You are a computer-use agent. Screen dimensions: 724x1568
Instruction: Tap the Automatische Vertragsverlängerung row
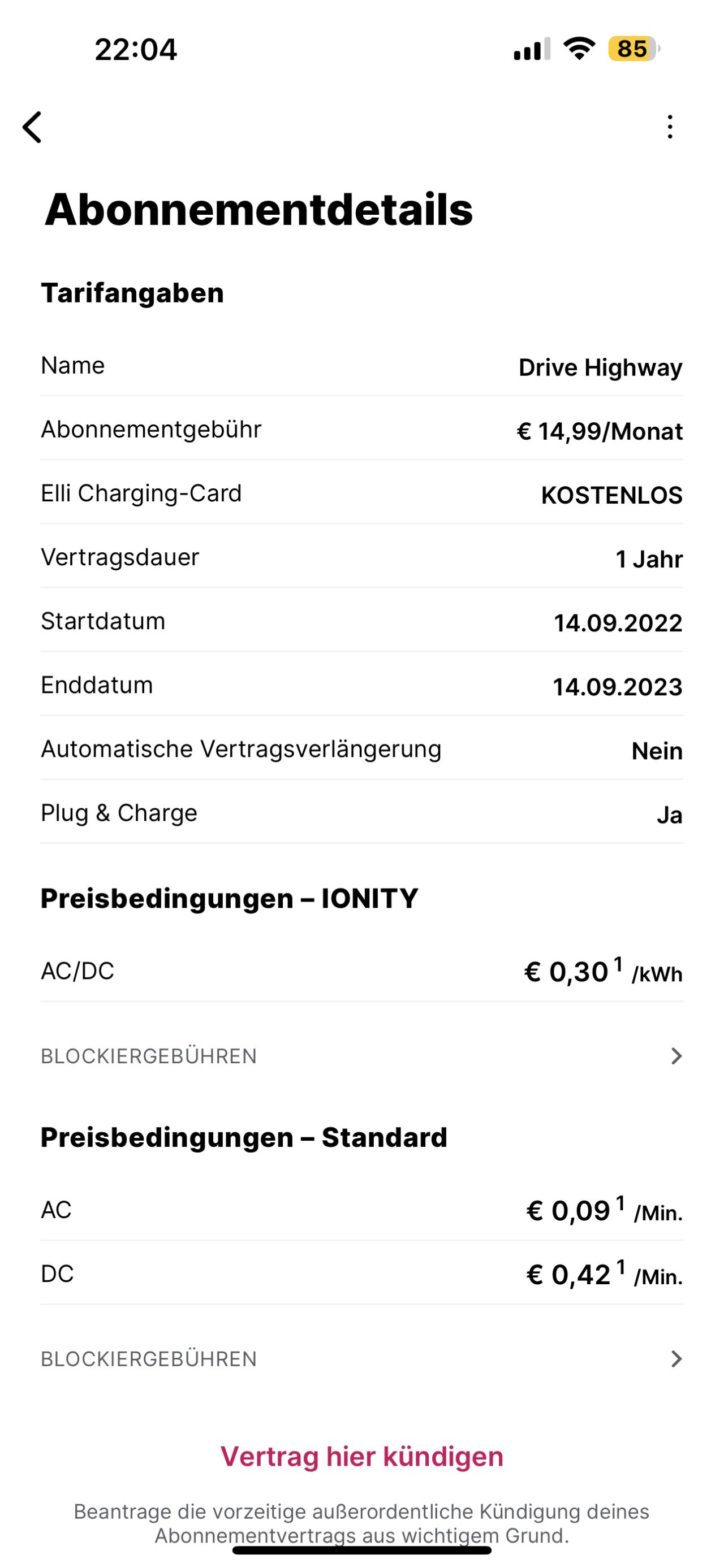click(x=361, y=750)
